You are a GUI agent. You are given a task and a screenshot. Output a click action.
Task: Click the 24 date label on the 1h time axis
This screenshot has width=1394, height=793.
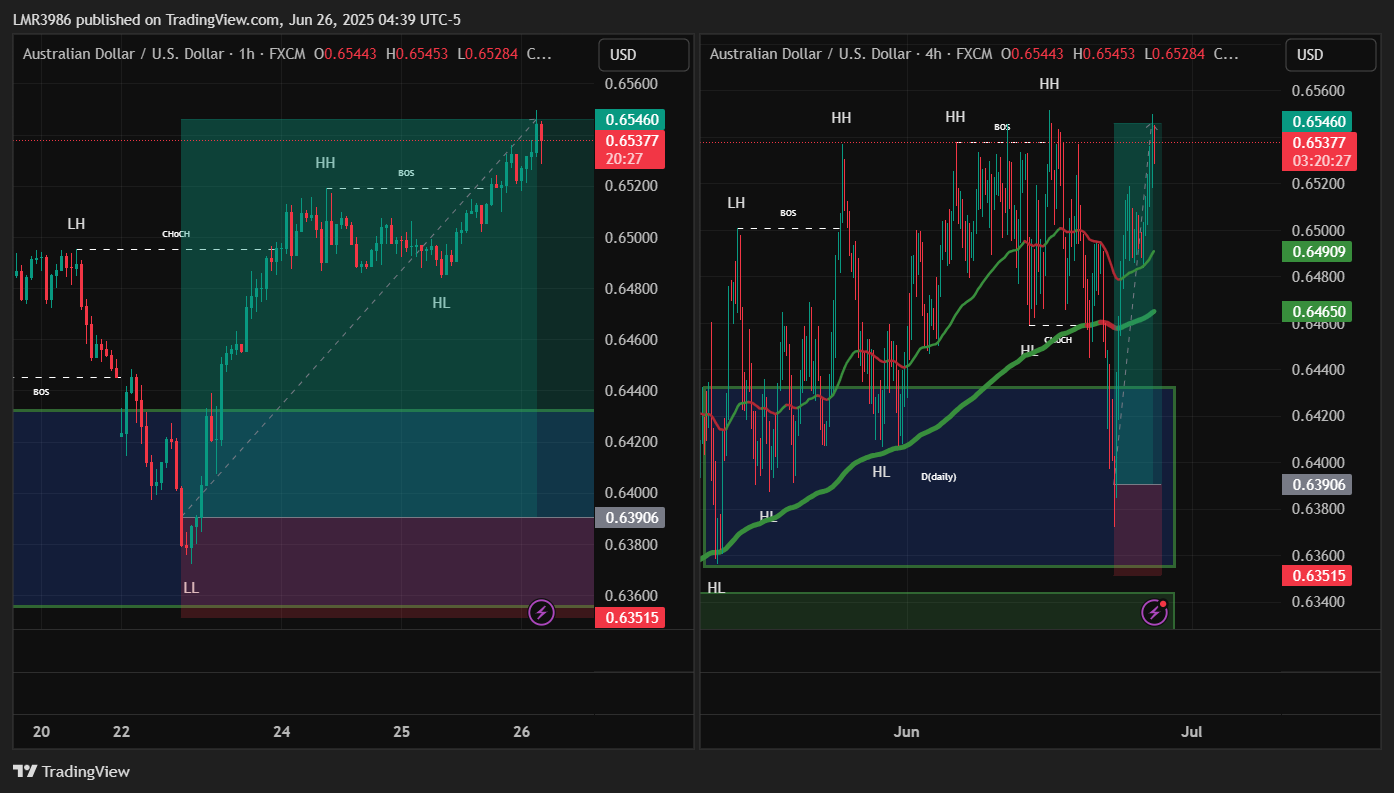(282, 732)
